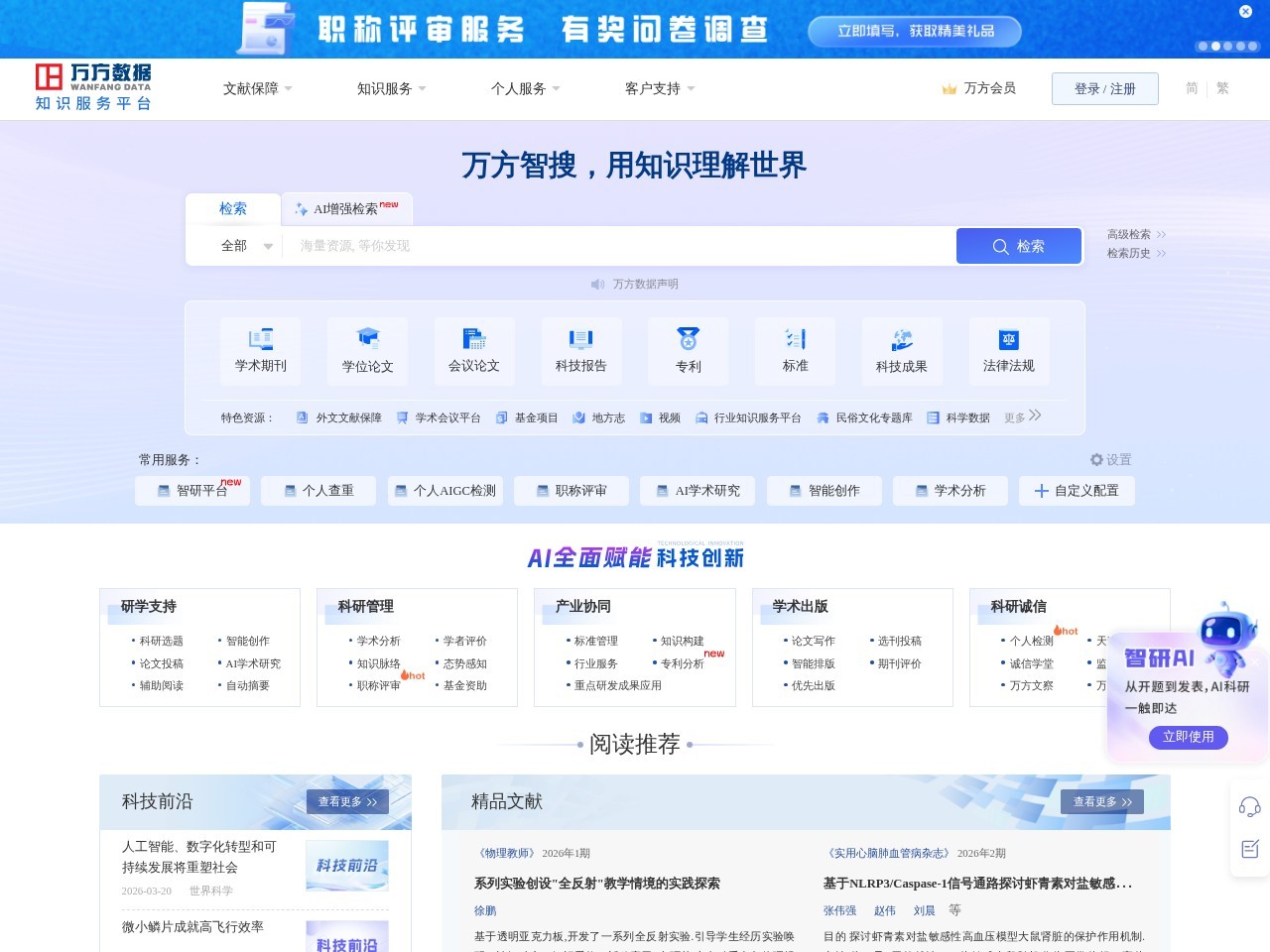Open the 标准 (Standards) resource icon
The image size is (1270, 952).
(x=795, y=350)
